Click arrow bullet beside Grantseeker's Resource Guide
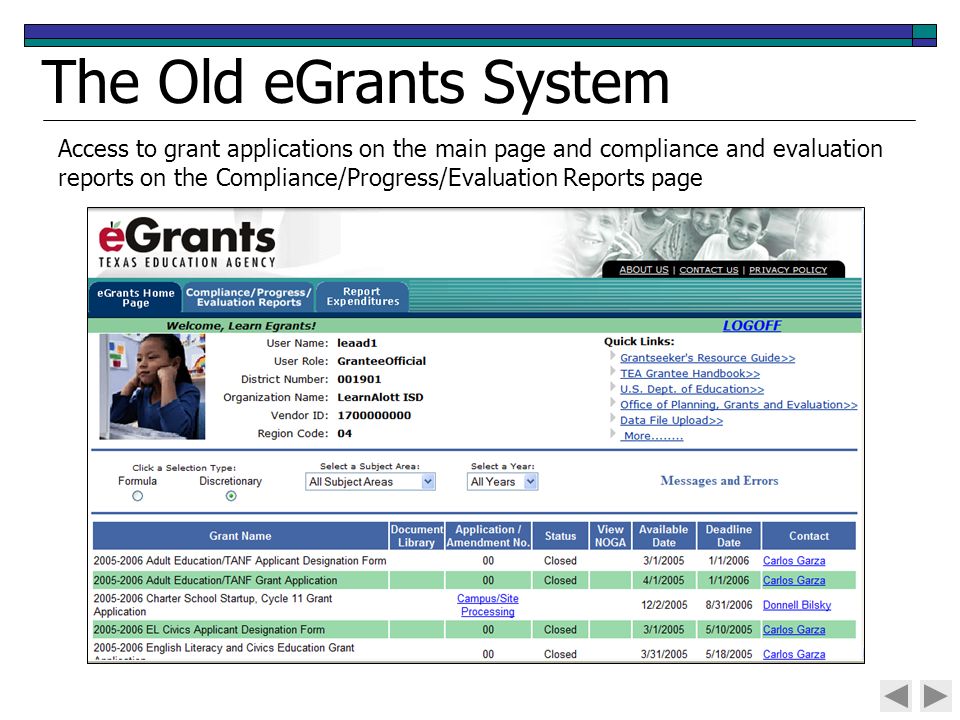This screenshot has width=960, height=720. [x=612, y=356]
